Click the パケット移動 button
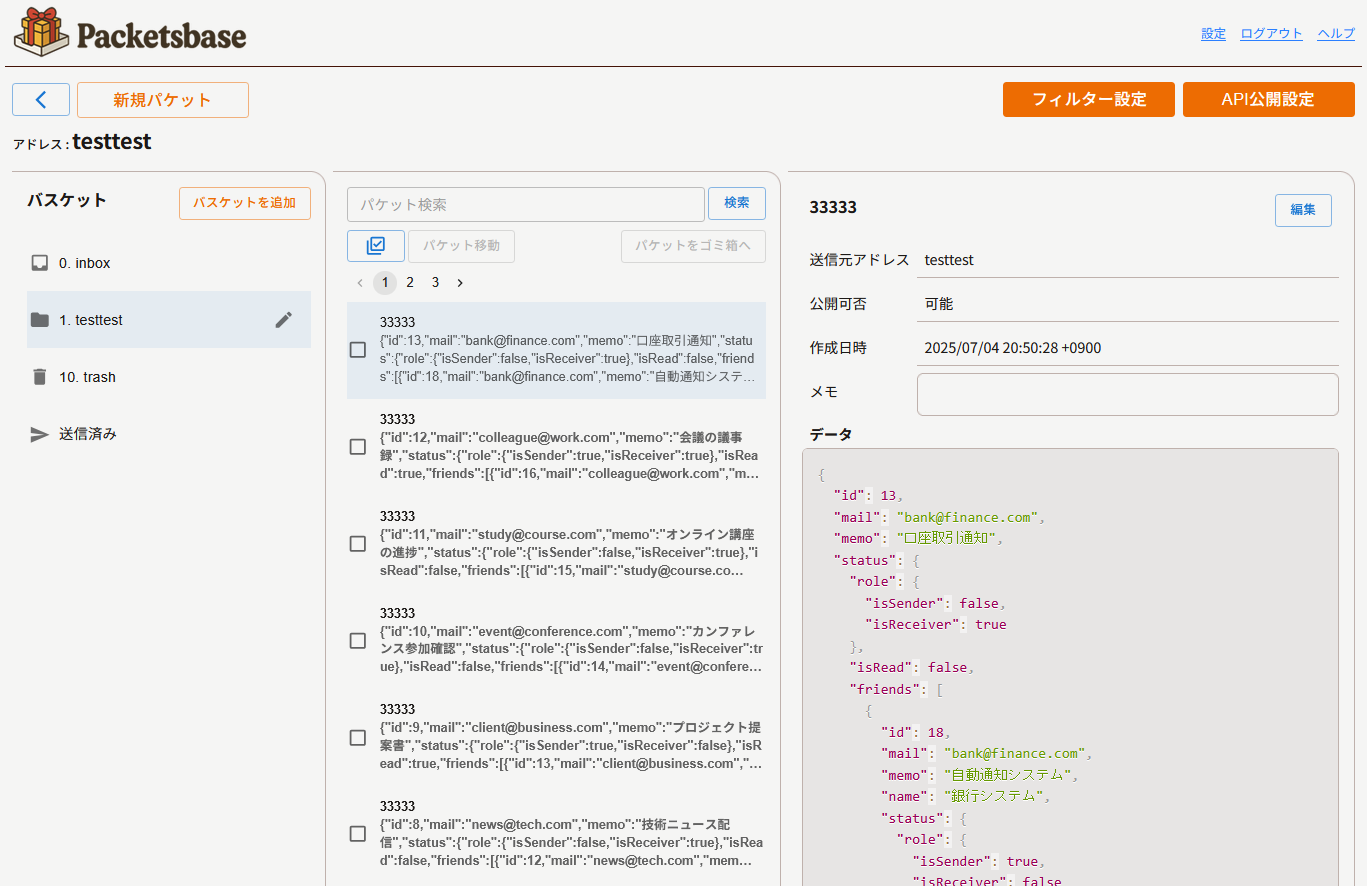Viewport: 1367px width, 886px height. 461,246
